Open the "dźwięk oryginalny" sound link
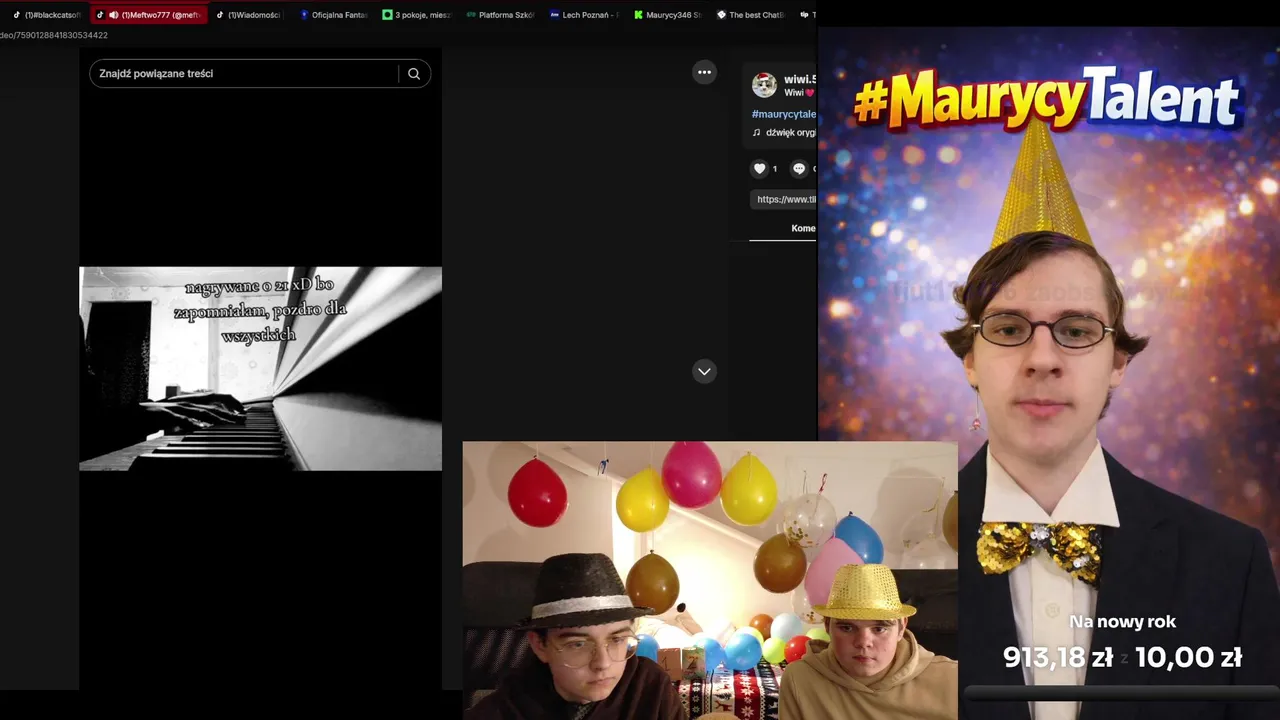Screen dimensions: 1280x720 (791, 132)
